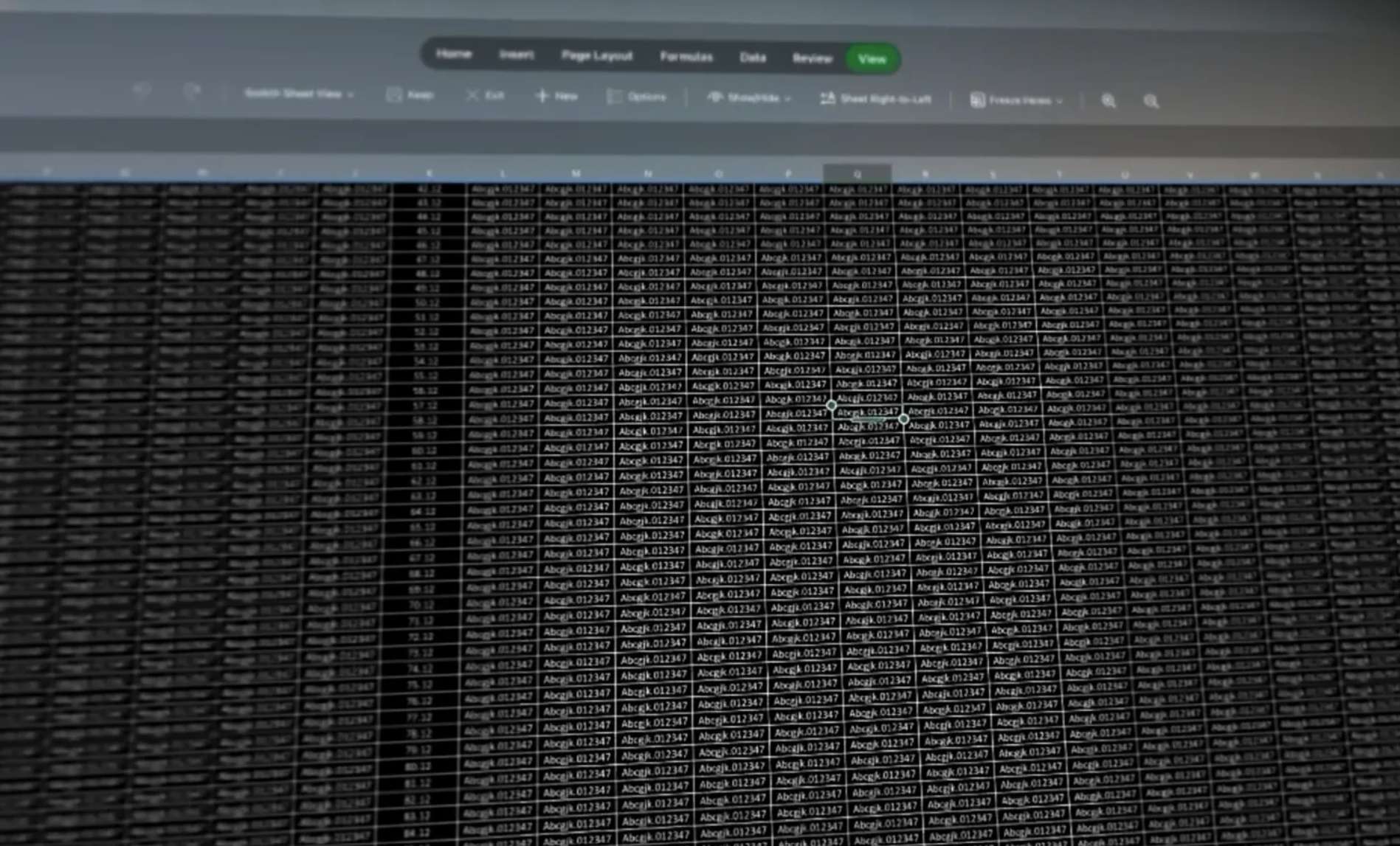The height and width of the screenshot is (846, 1400).
Task: Click the cell containing 66.12
Action: [x=422, y=543]
